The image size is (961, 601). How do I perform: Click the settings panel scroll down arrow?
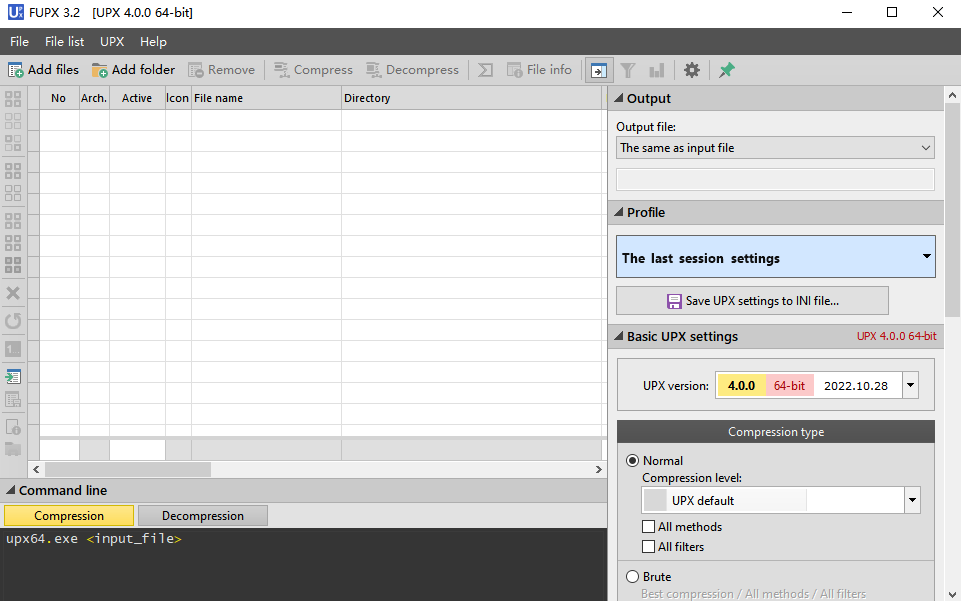click(952, 594)
